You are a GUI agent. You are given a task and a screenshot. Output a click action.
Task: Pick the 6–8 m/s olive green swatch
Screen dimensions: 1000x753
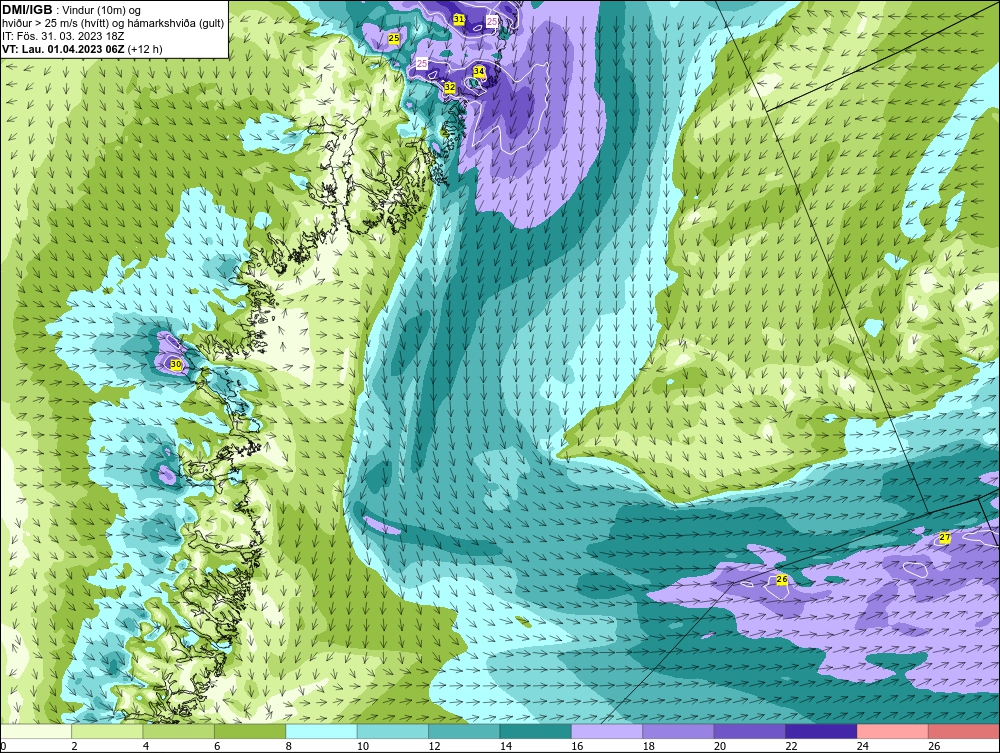click(250, 731)
